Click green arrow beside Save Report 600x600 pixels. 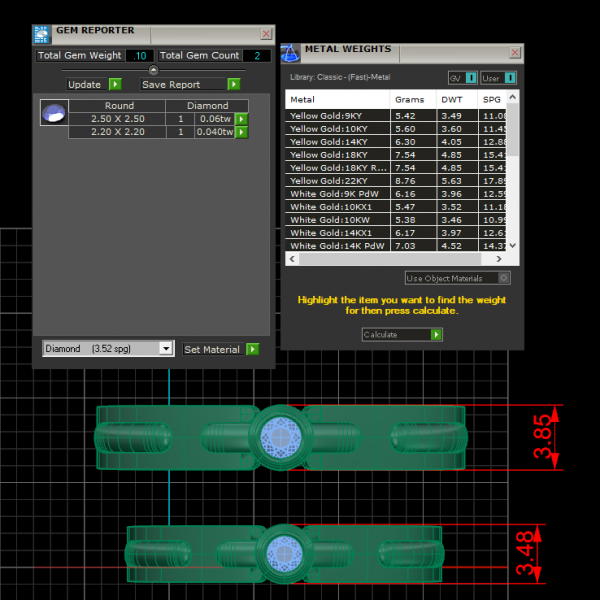[233, 85]
